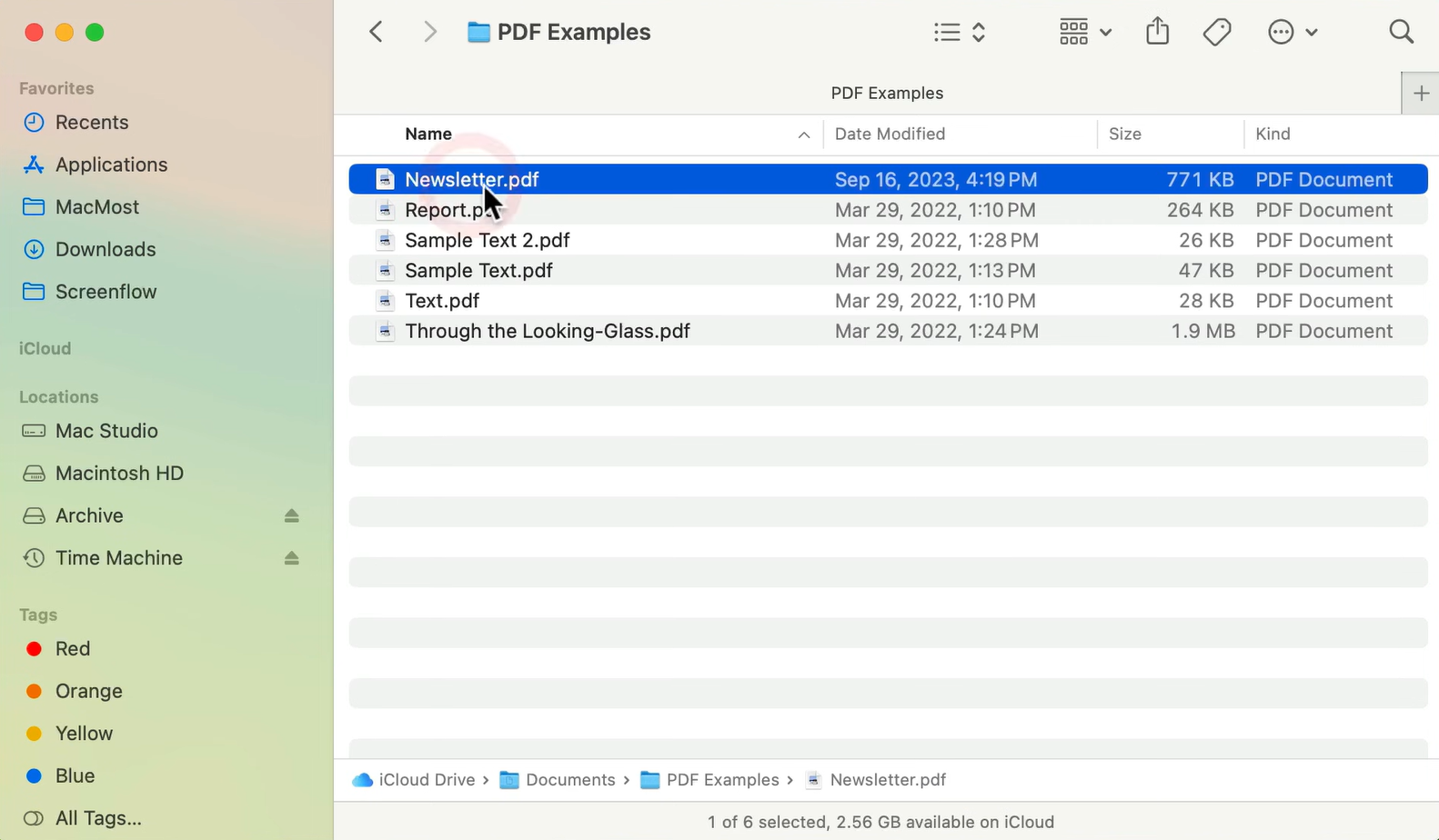The width and height of the screenshot is (1439, 840).
Task: Click the Locations section heading
Action: tap(58, 396)
